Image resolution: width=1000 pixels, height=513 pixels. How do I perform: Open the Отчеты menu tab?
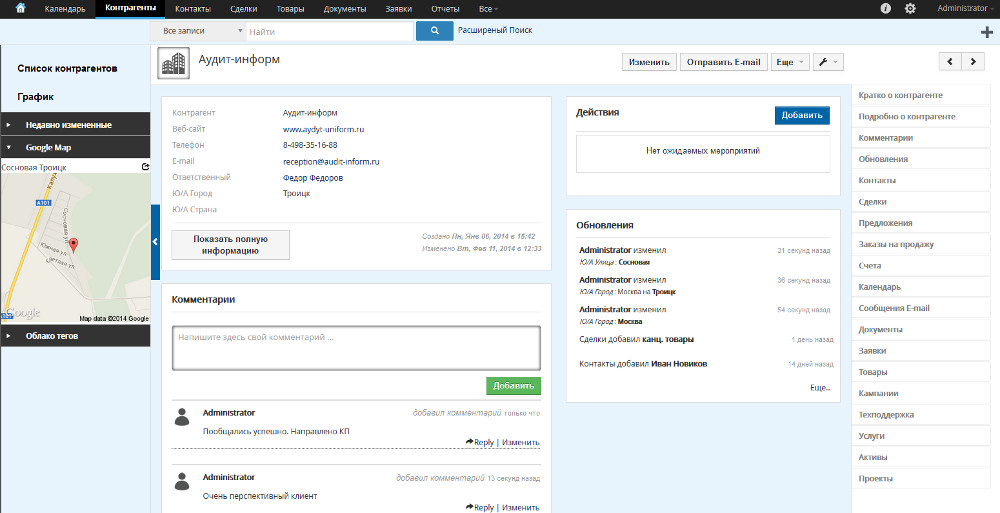click(445, 9)
